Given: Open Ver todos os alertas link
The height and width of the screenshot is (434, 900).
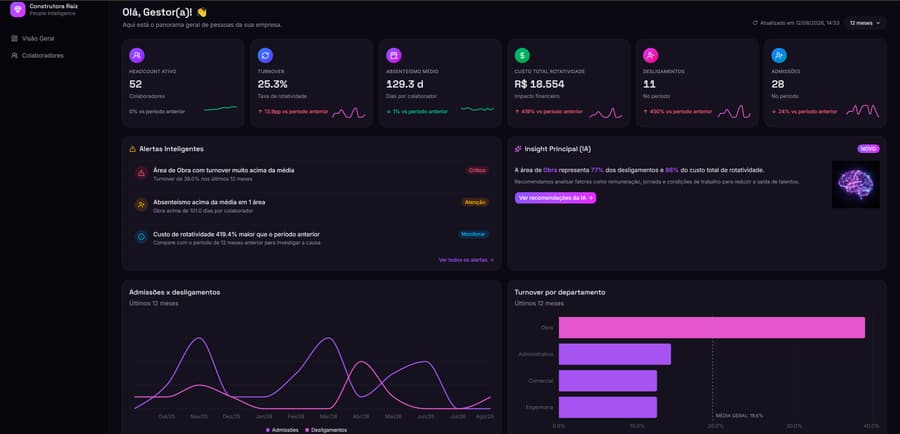Looking at the screenshot, I should point(466,260).
